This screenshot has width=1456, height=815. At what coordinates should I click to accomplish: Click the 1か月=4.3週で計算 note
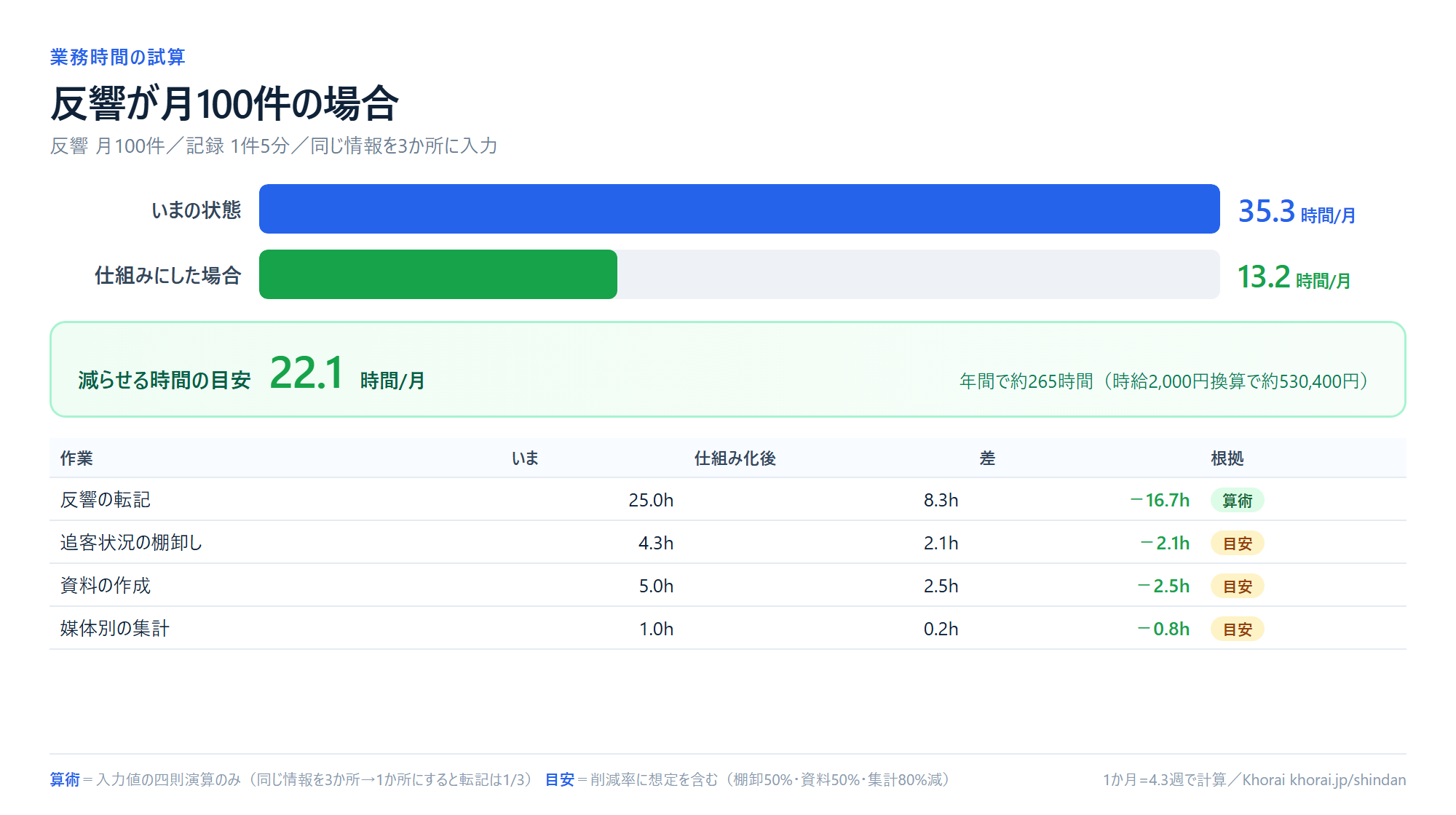[1164, 779]
